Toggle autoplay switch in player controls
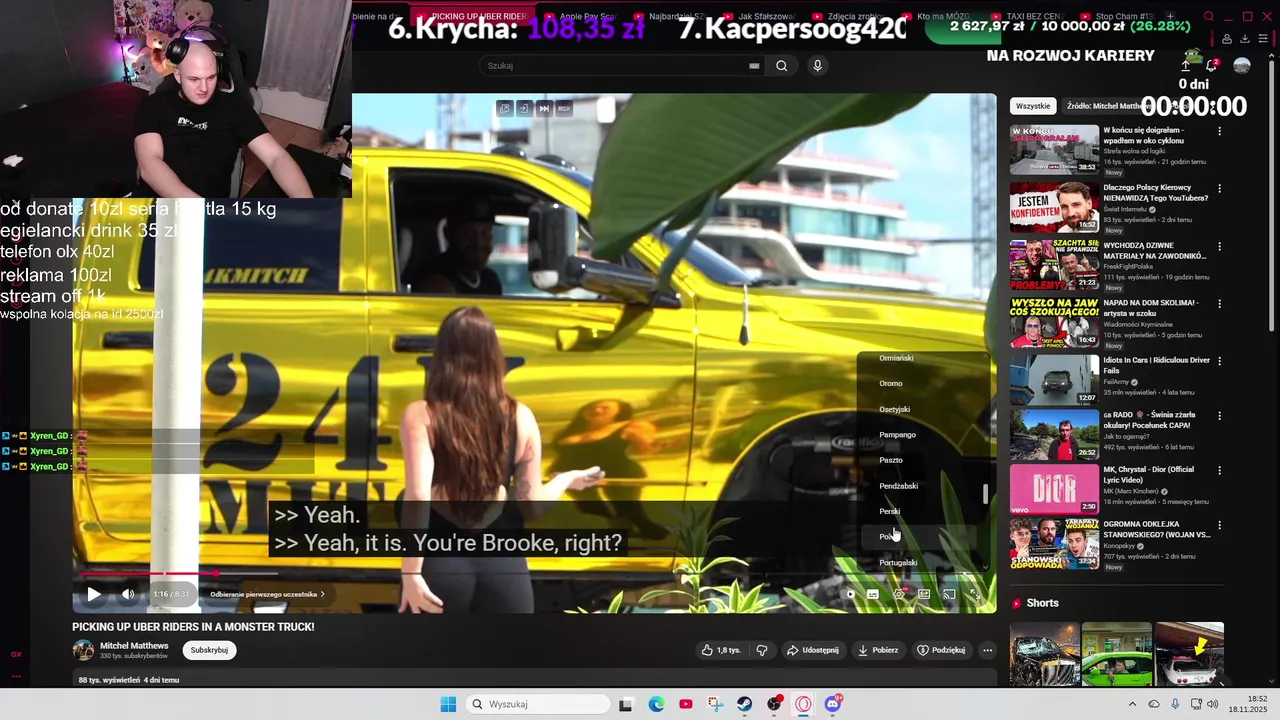Viewport: 1280px width, 720px height. (x=849, y=594)
